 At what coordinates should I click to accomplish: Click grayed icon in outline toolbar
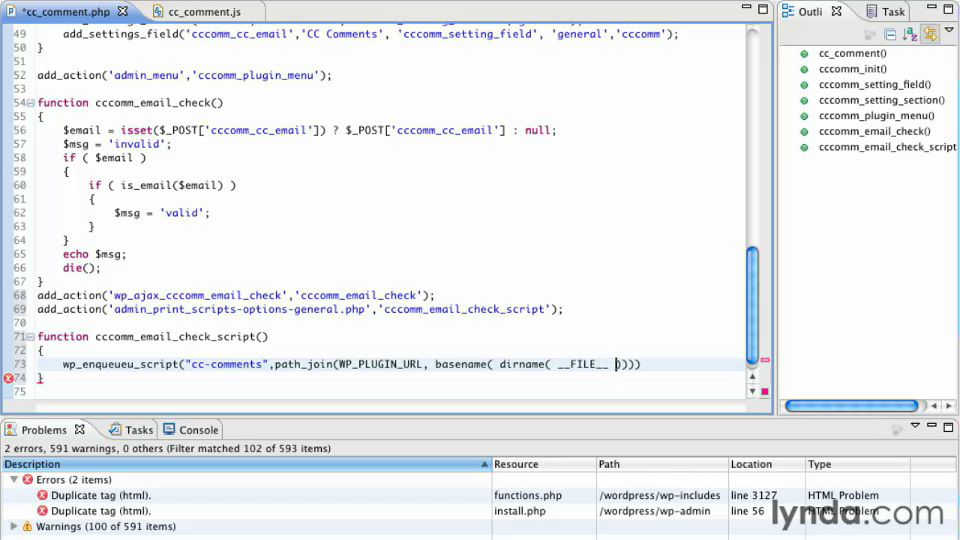(870, 35)
